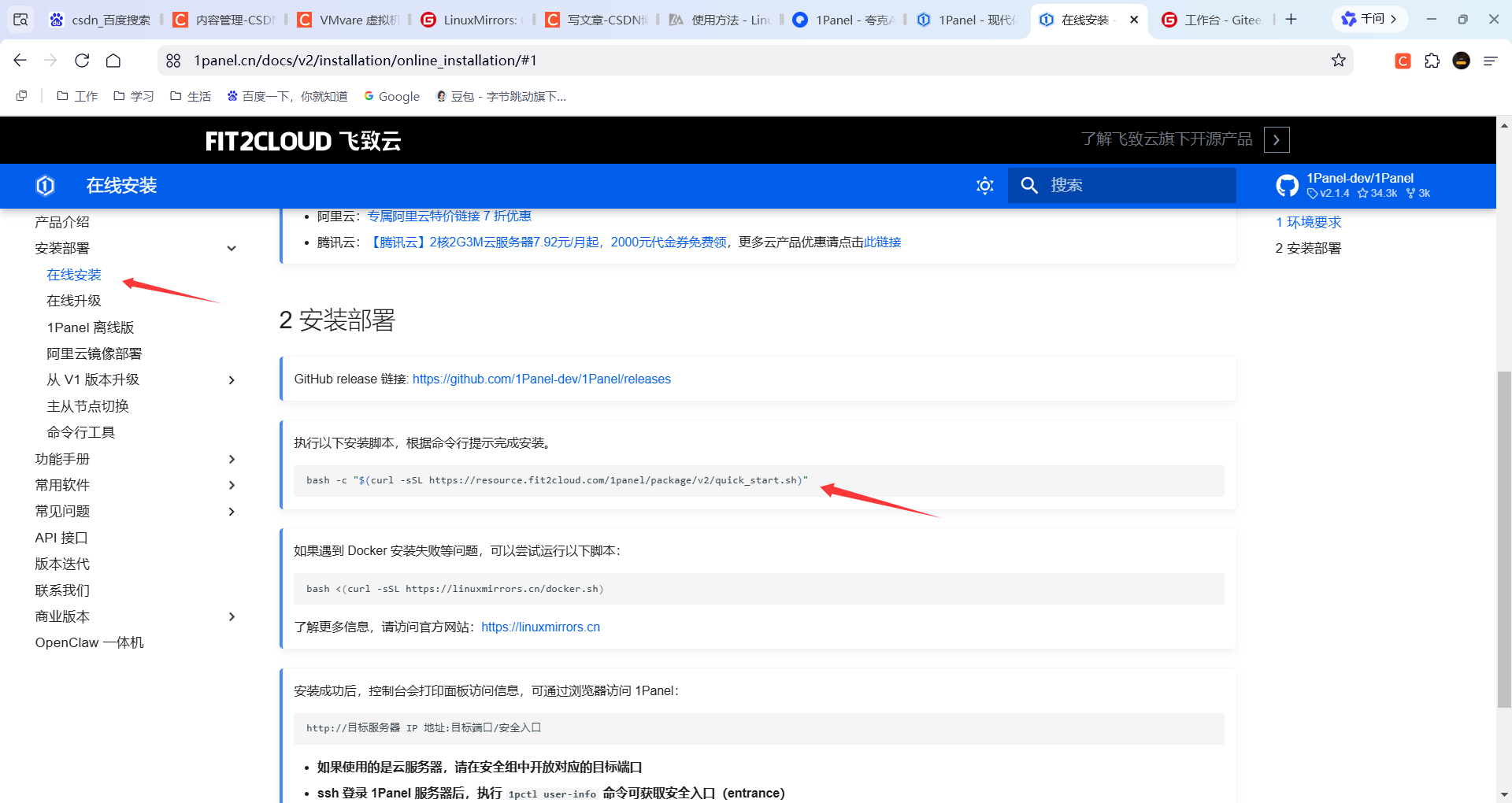Open the GitHub releases link
Screen dimensions: 1512x803
[542, 379]
